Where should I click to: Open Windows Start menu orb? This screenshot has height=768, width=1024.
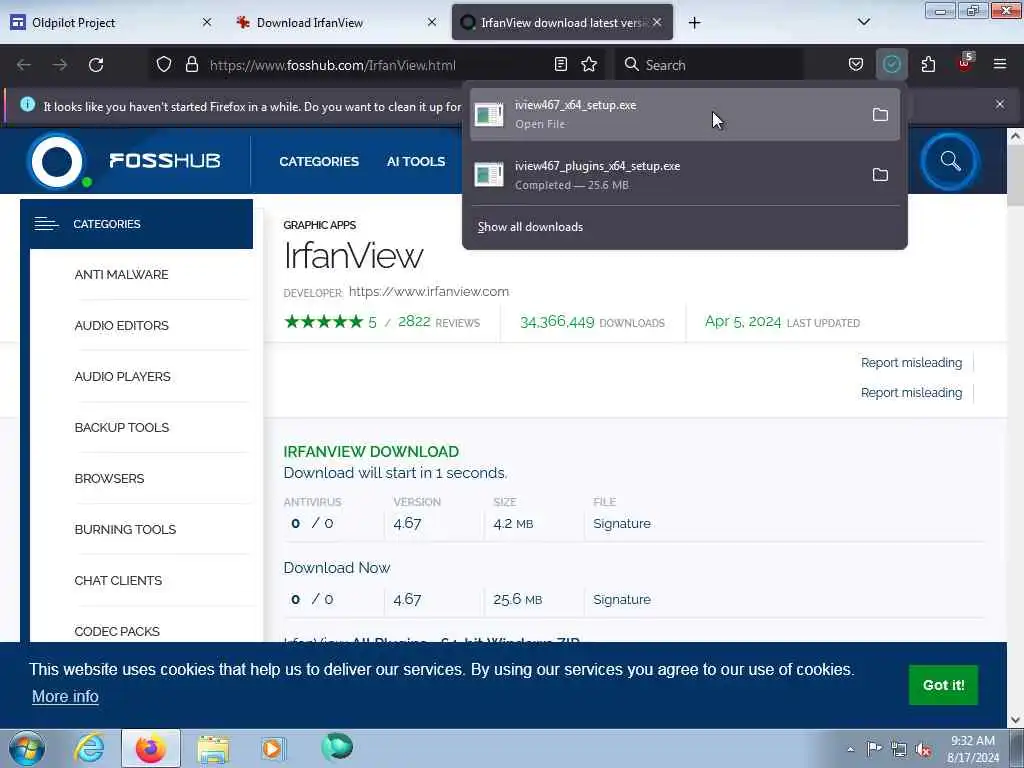pyautogui.click(x=27, y=748)
